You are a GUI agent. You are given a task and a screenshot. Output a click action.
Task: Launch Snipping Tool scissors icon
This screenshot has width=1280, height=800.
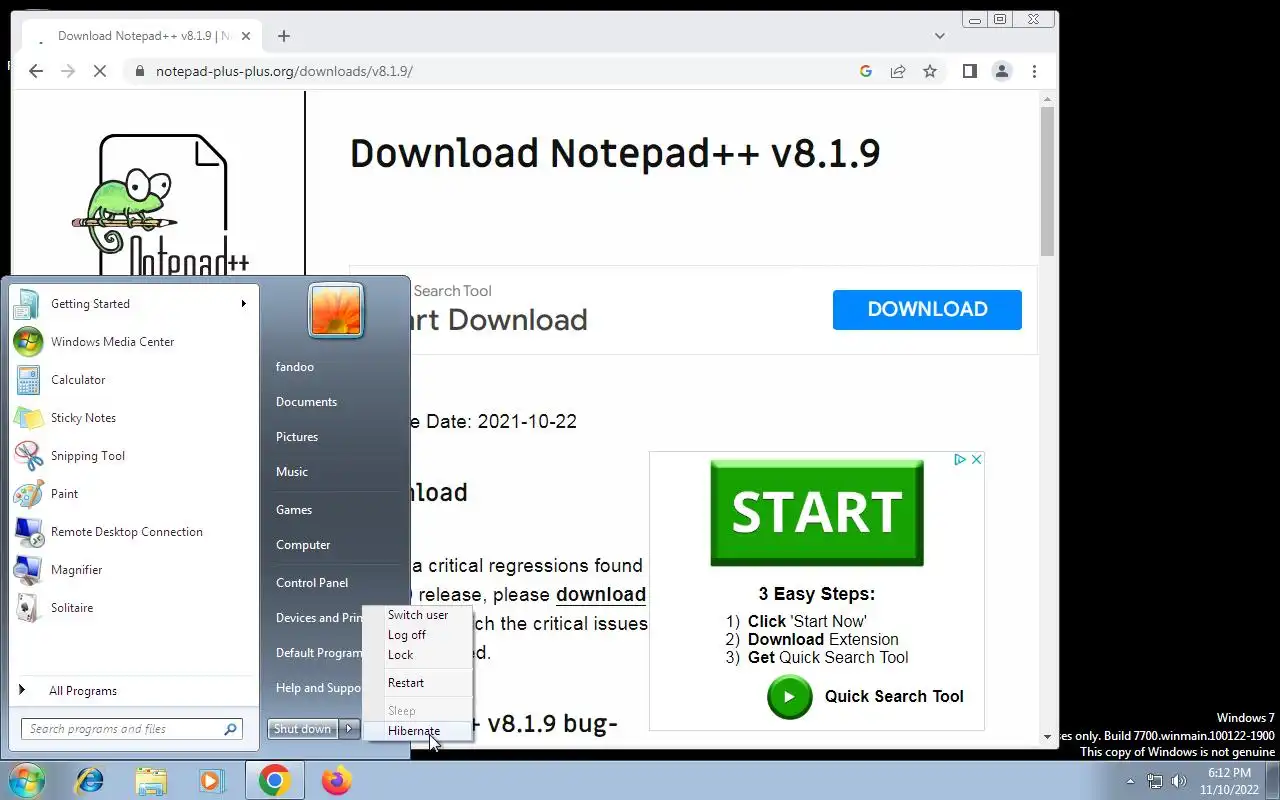point(28,456)
